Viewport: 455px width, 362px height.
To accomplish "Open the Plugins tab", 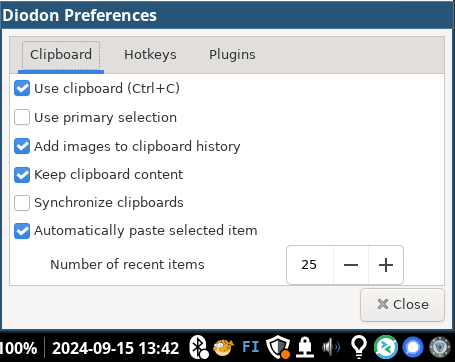I will point(232,55).
